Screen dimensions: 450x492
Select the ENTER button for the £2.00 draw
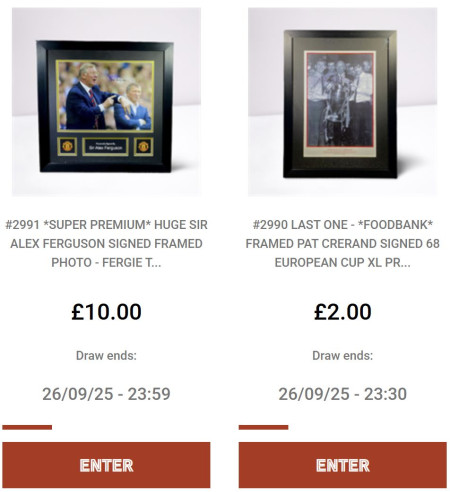[343, 465]
